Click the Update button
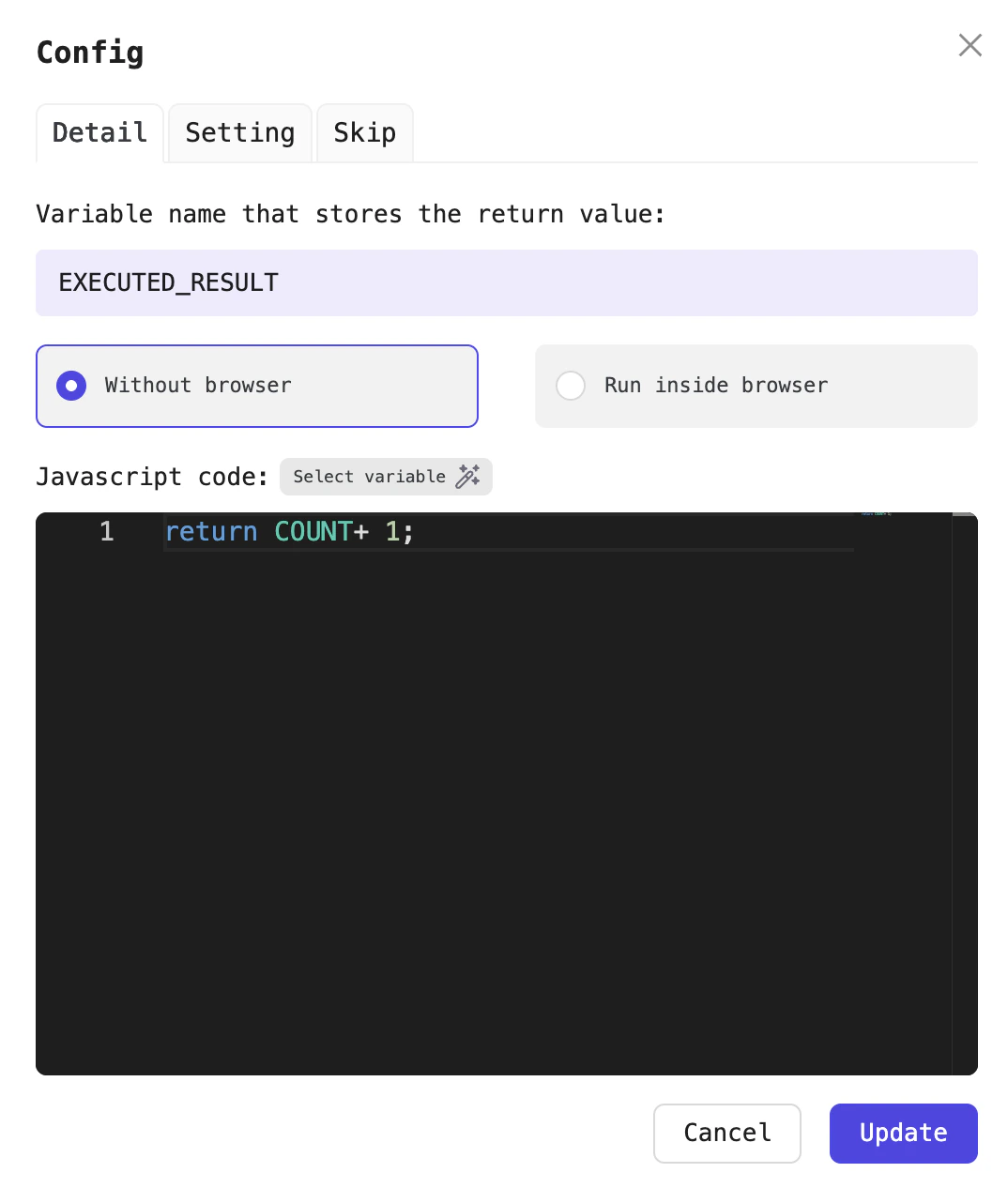The width and height of the screenshot is (1008, 1188). coord(902,1134)
